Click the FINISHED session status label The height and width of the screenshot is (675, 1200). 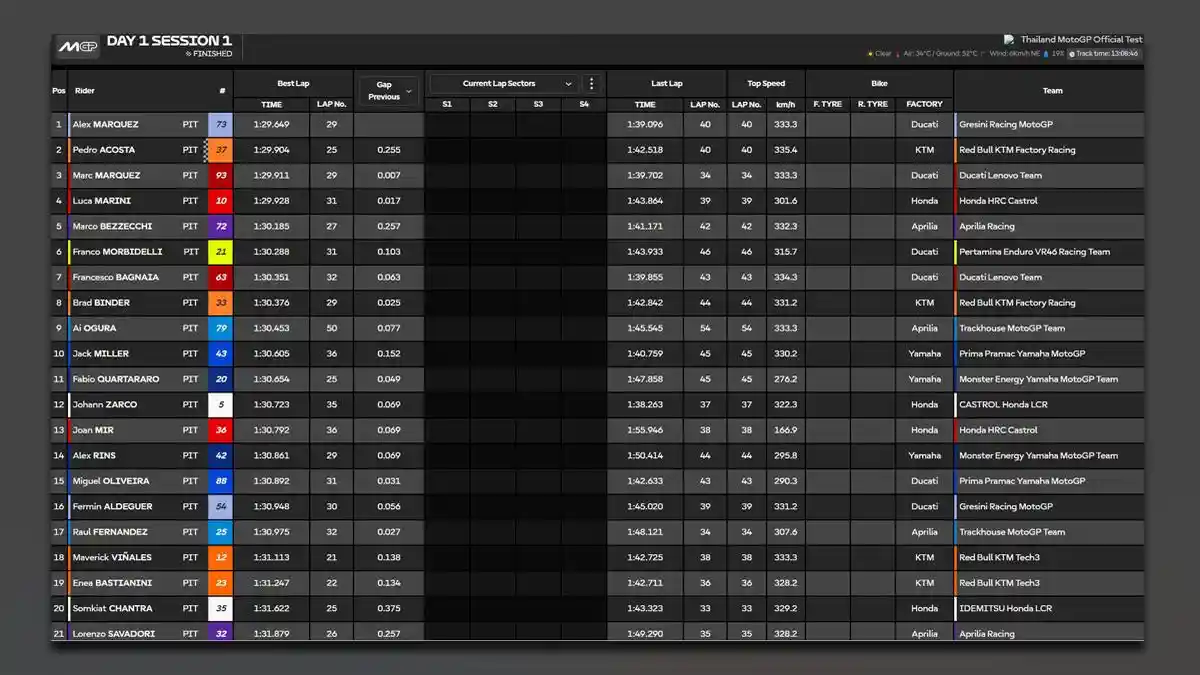[211, 54]
